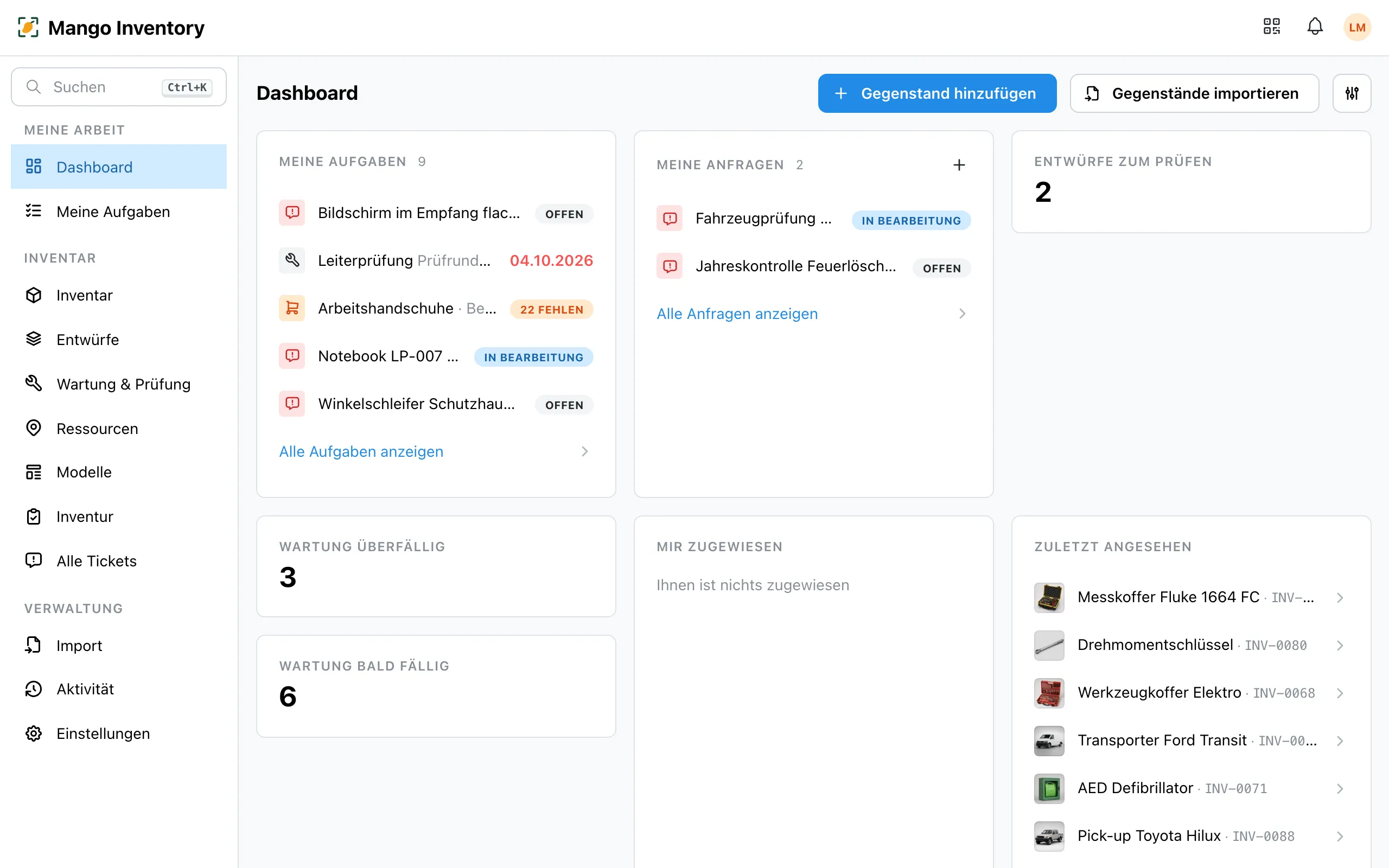Click Alle Anfragen anzeigen link
This screenshot has width=1389, height=868.
[737, 314]
